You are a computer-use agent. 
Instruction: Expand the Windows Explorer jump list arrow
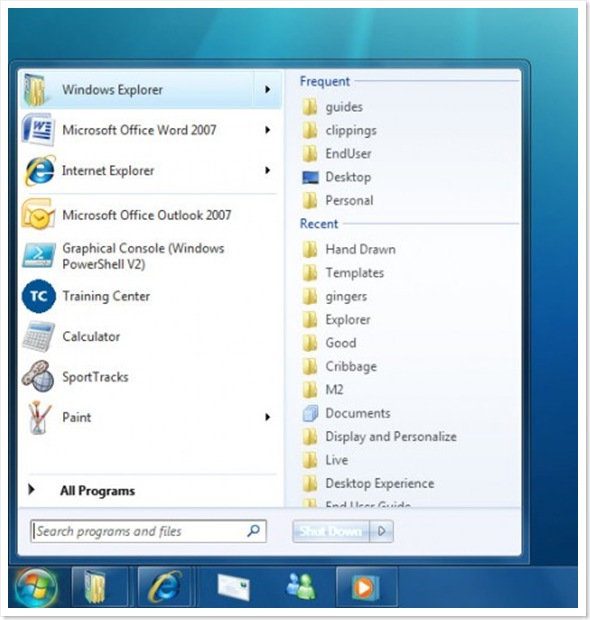[268, 90]
